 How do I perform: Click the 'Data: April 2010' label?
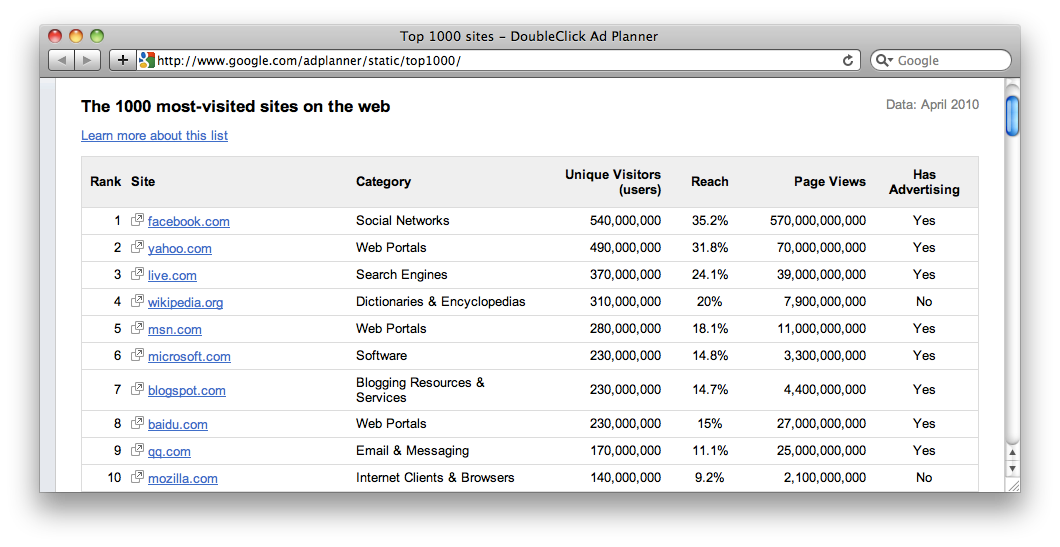(x=932, y=104)
